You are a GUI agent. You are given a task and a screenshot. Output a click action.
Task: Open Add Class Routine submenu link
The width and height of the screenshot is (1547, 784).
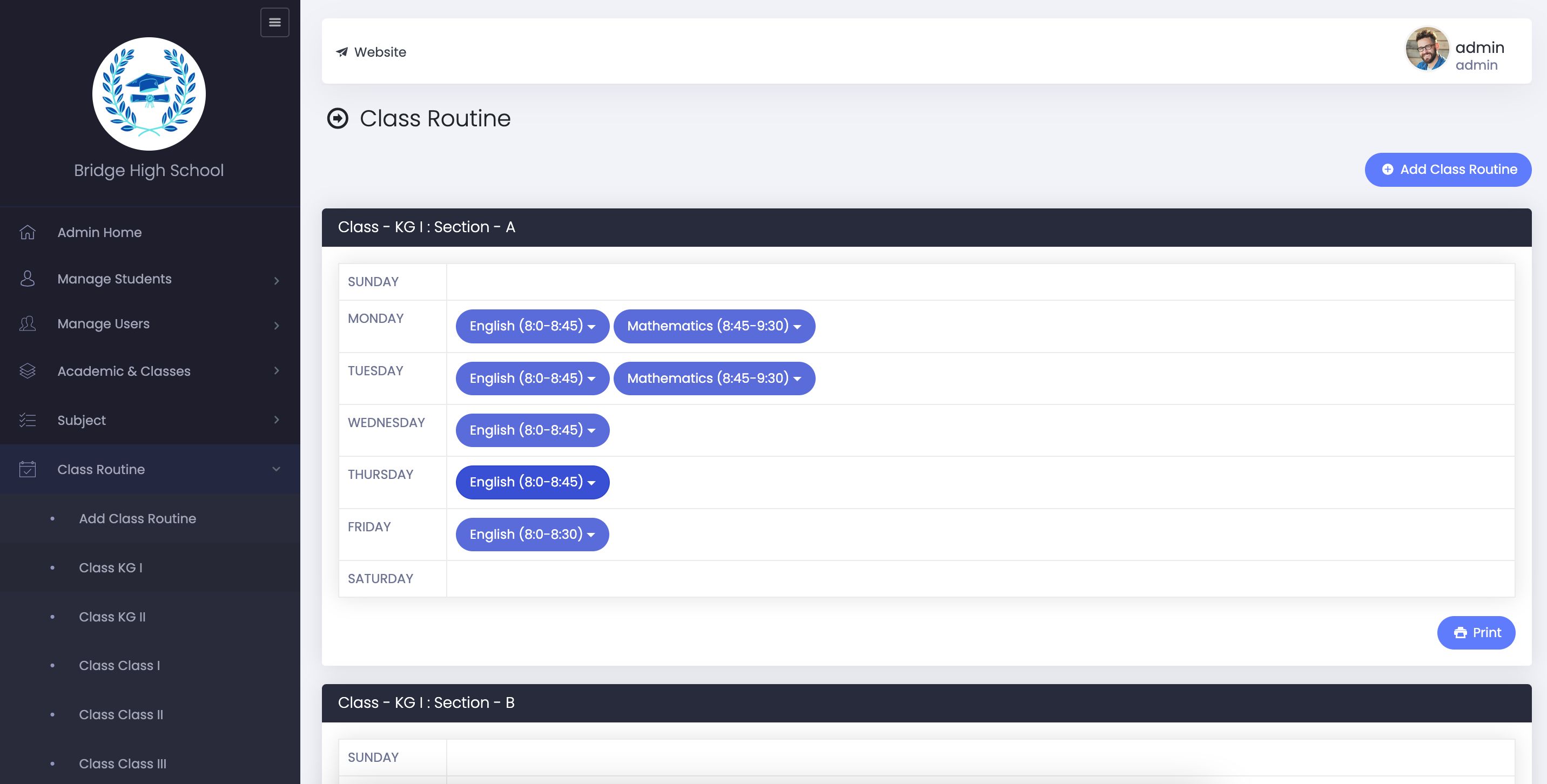pos(138,519)
